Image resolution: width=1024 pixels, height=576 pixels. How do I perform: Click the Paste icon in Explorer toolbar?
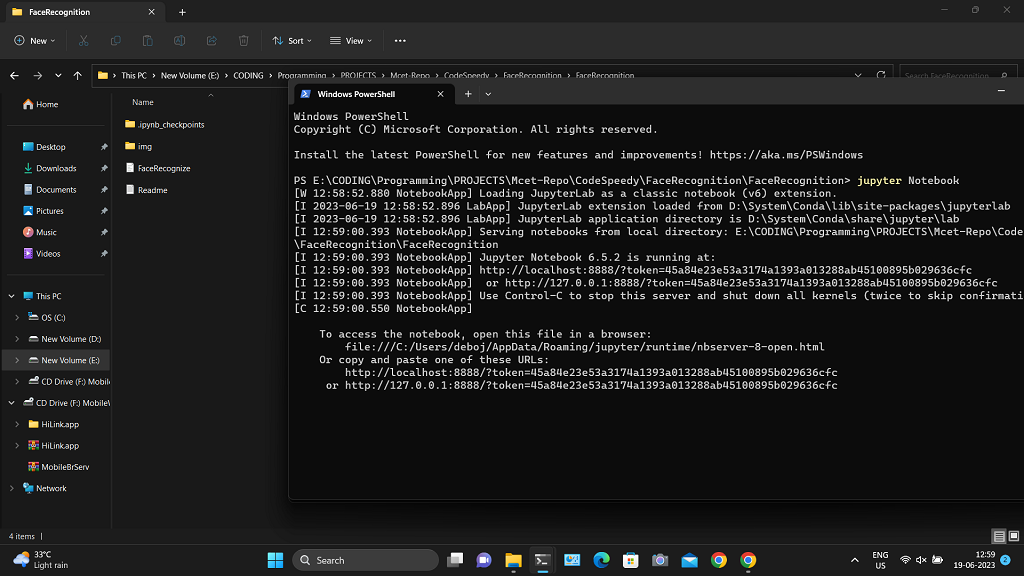(148, 40)
